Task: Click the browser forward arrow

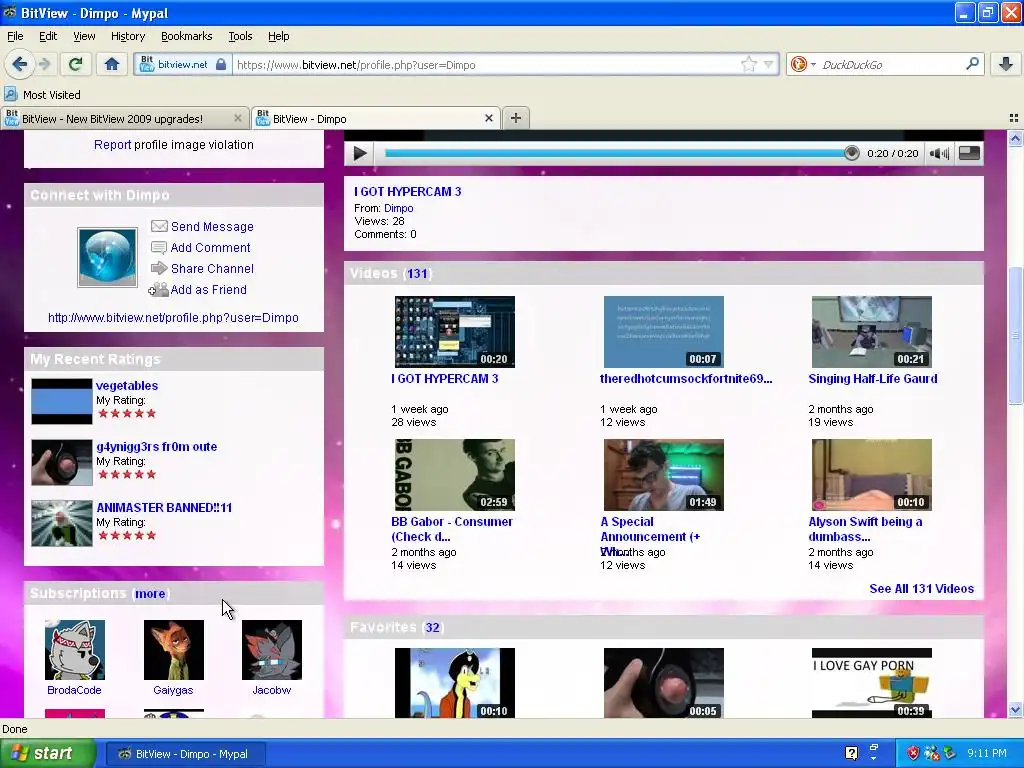Action: [44, 64]
